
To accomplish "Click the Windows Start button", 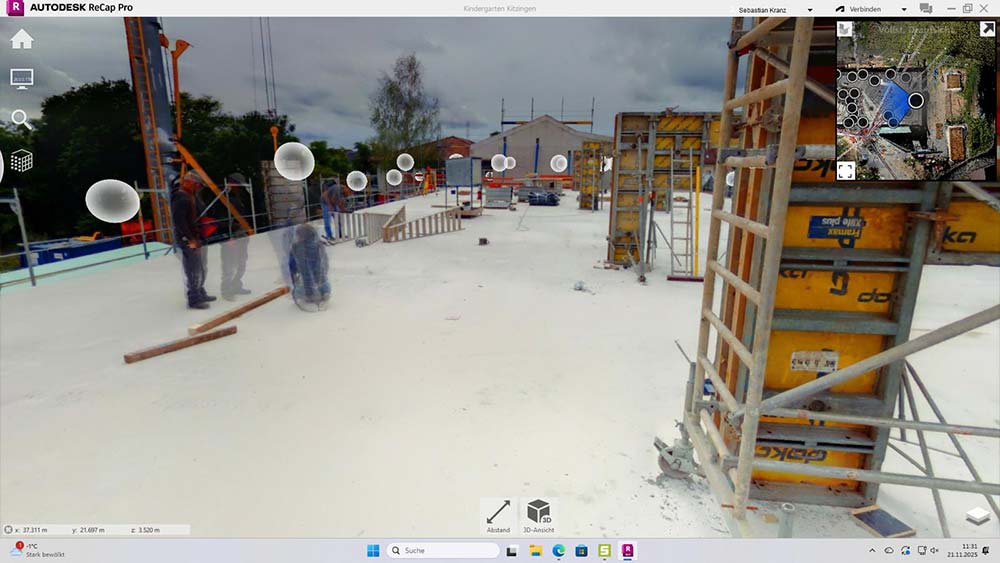I will [x=373, y=550].
